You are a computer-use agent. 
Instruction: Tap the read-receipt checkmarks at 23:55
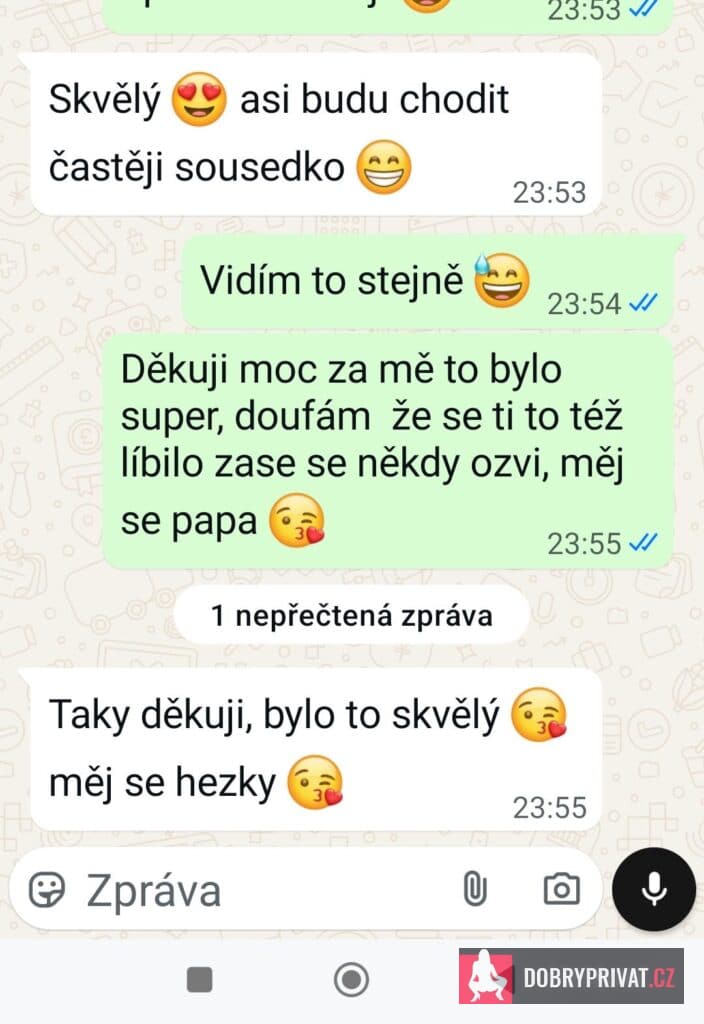643,542
